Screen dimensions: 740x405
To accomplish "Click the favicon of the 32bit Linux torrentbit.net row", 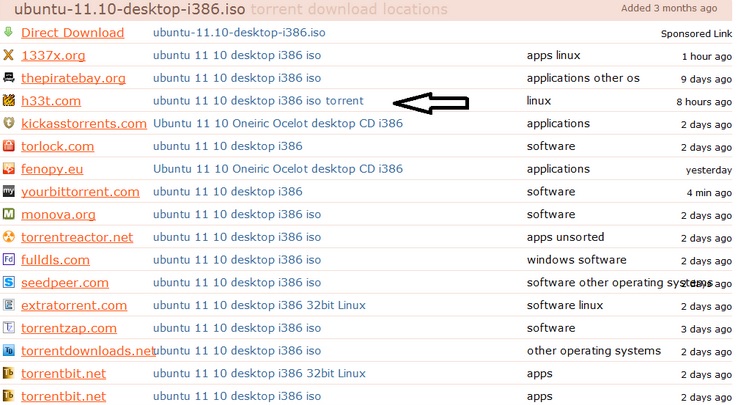I will tap(8, 373).
